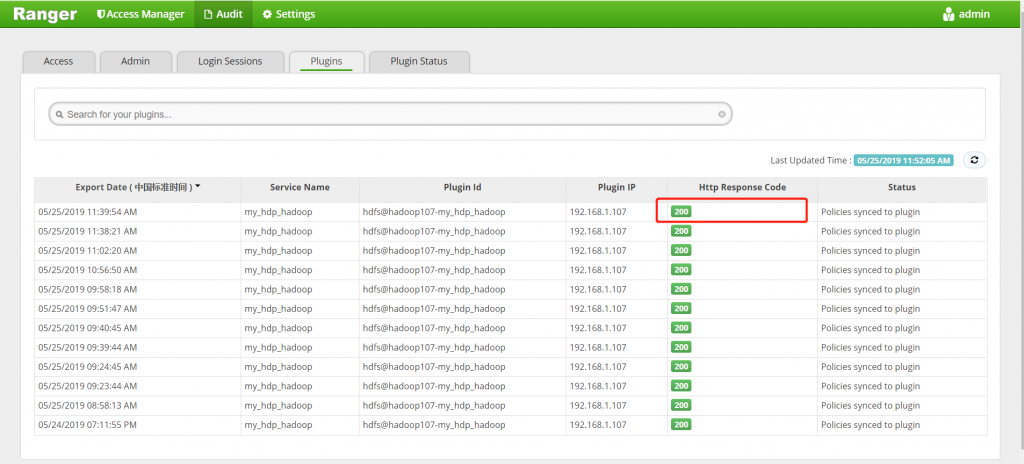1024x464 pixels.
Task: Clear the plugin search box
Action: point(722,114)
